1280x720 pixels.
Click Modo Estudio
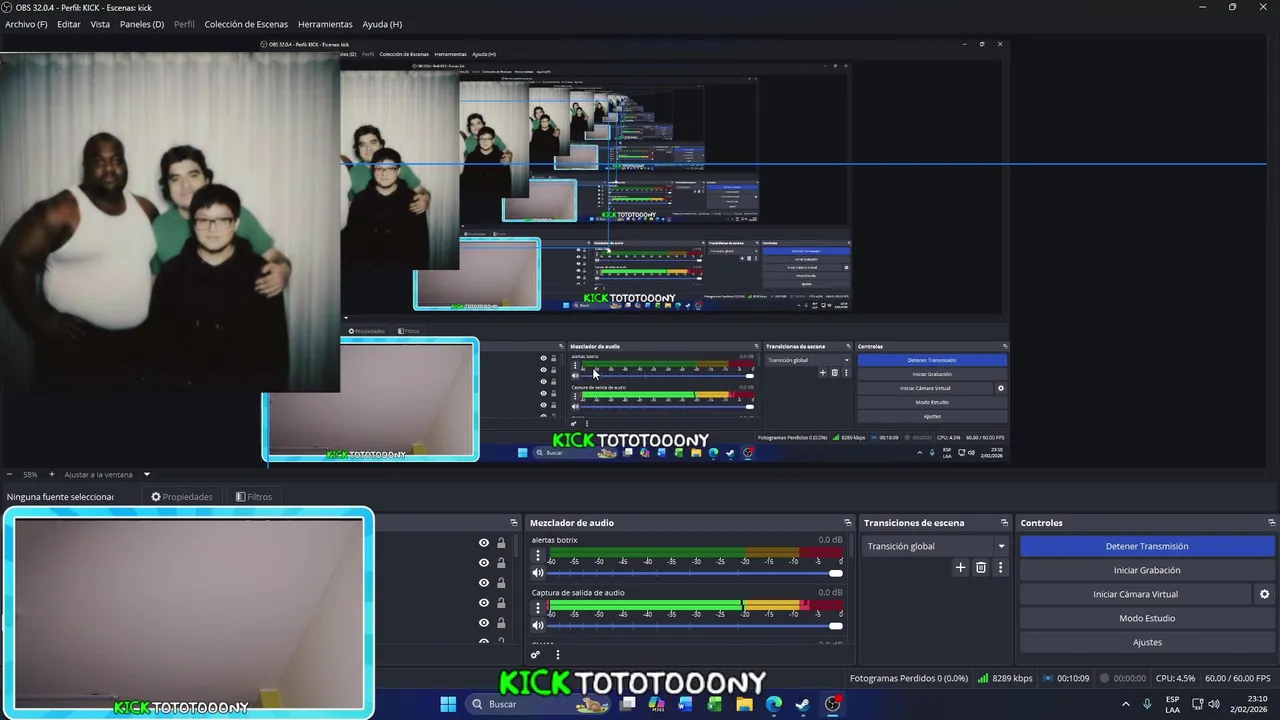pyautogui.click(x=1147, y=618)
